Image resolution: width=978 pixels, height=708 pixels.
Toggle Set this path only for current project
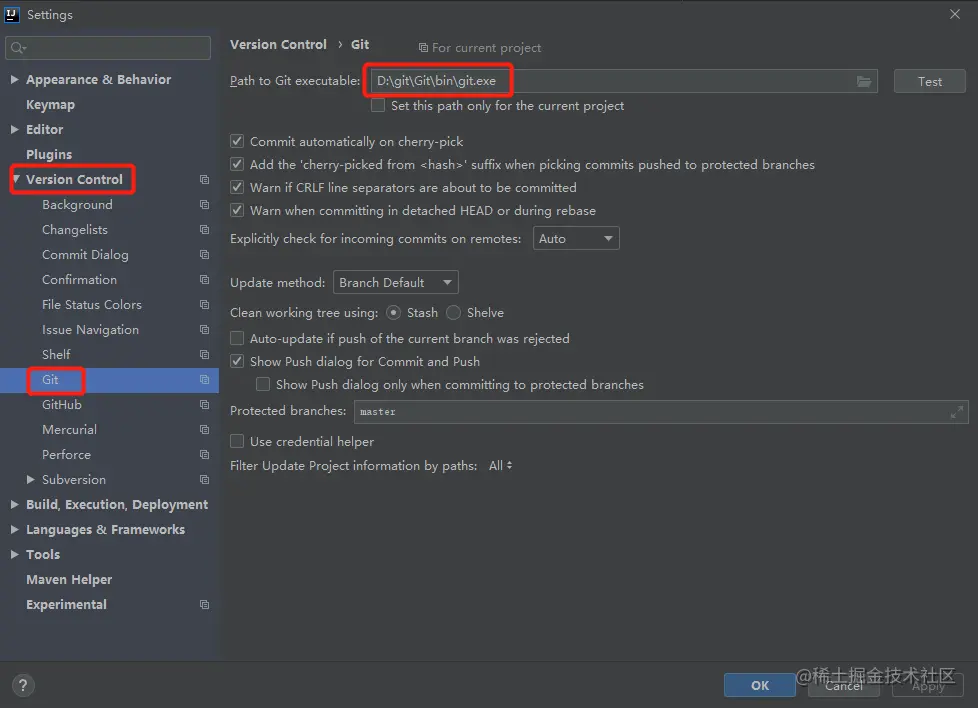pyautogui.click(x=378, y=105)
